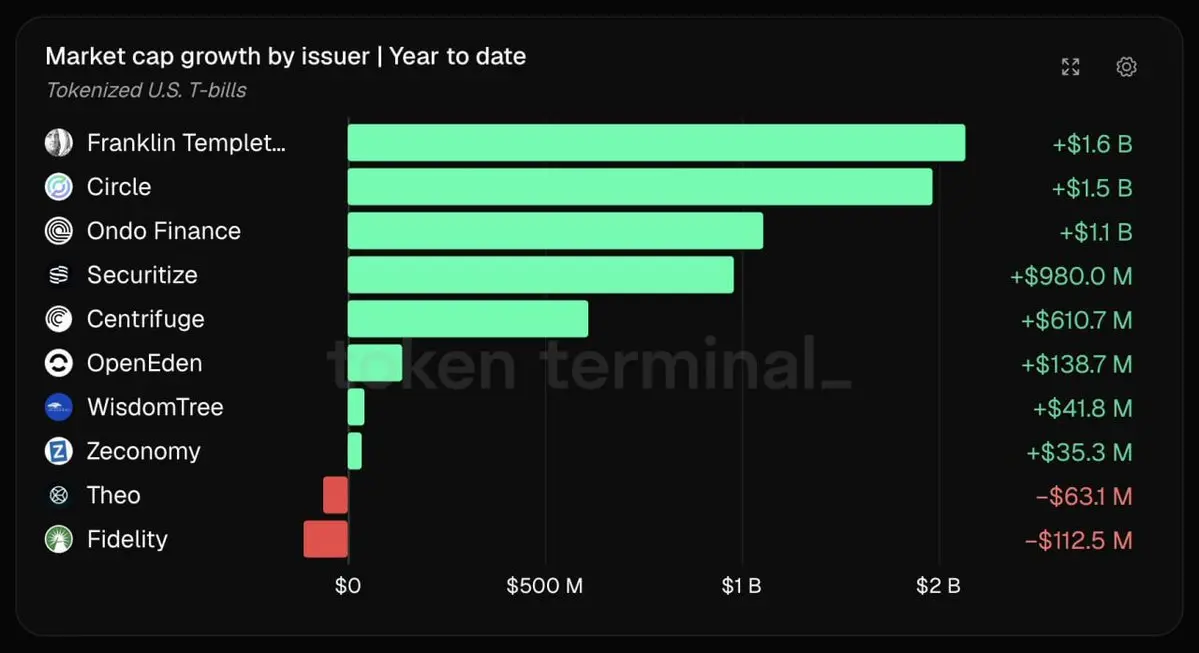Click the Zeconomy logo icon
Viewport: 1199px width, 653px height.
pyautogui.click(x=59, y=451)
